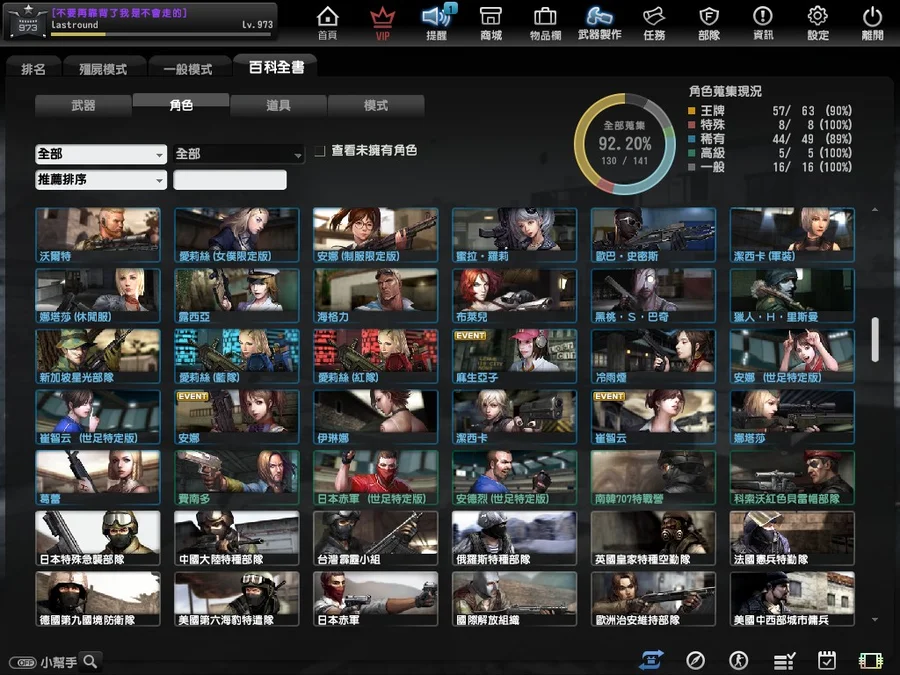Click the 王牌 yellow legend swatch

(692, 111)
